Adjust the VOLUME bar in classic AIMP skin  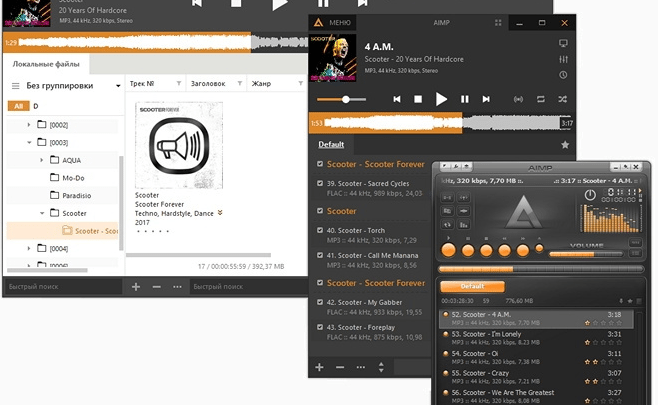586,254
